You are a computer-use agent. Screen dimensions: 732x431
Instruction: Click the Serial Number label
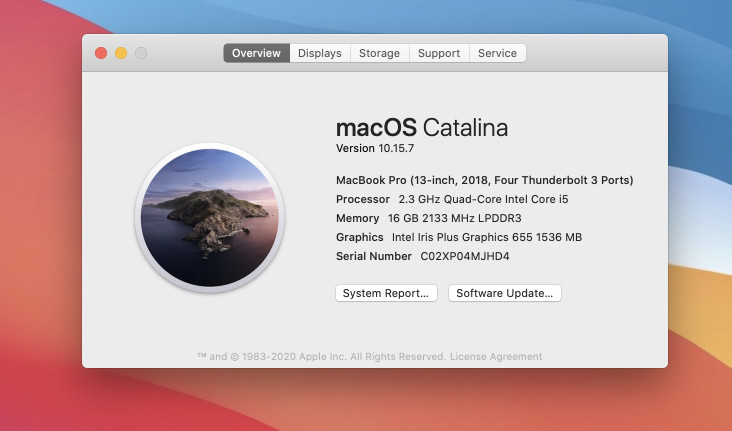pos(374,256)
